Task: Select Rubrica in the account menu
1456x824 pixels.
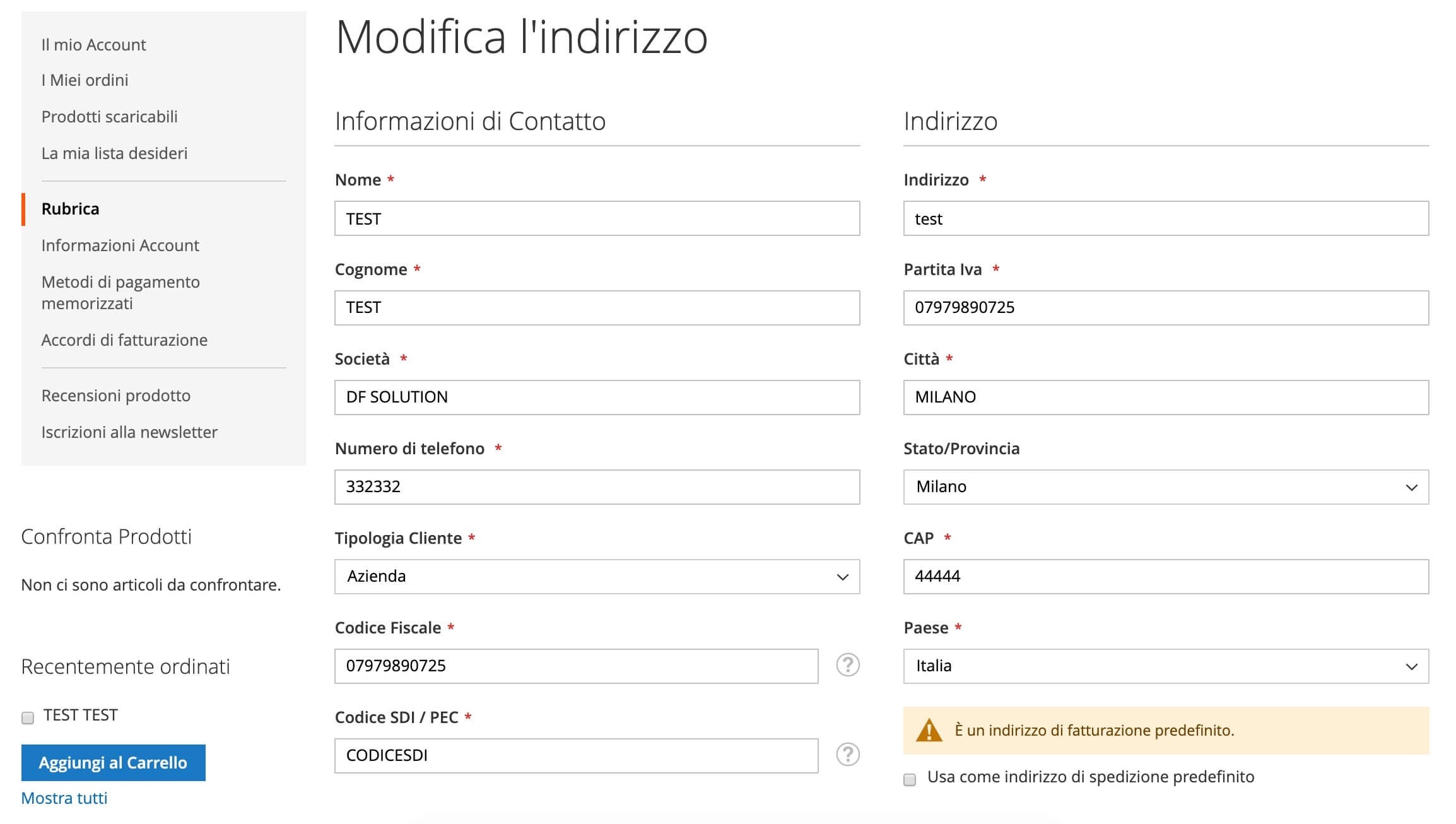Action: tap(71, 209)
